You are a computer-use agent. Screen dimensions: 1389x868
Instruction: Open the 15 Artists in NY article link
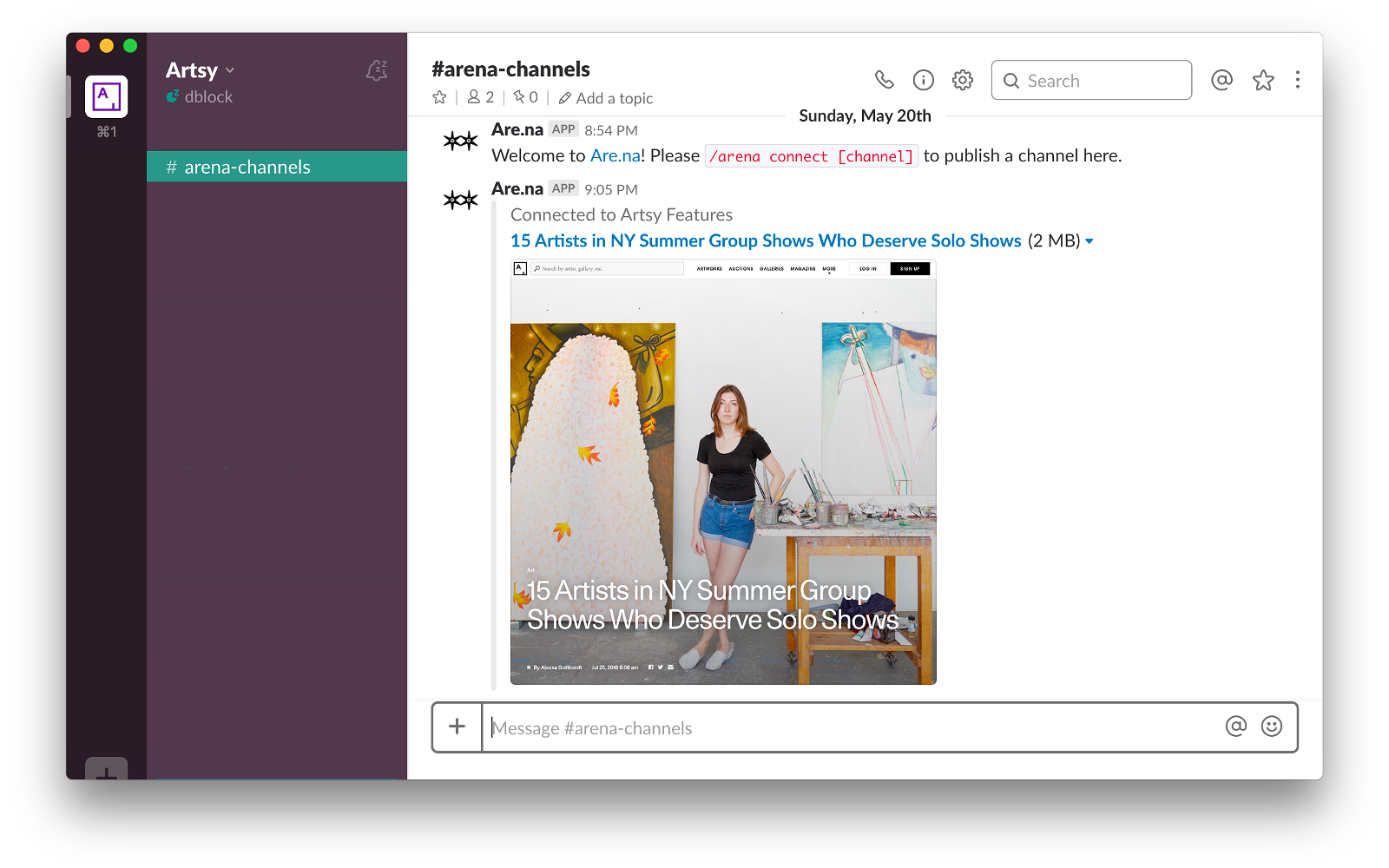[x=766, y=240]
